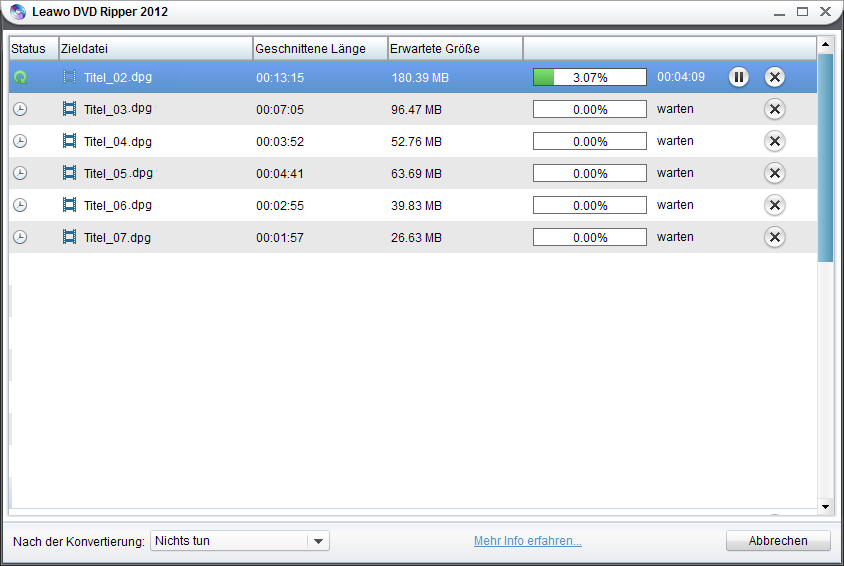Click the 00:01:57 length value
Viewport: 844px width, 566px height.
click(280, 238)
